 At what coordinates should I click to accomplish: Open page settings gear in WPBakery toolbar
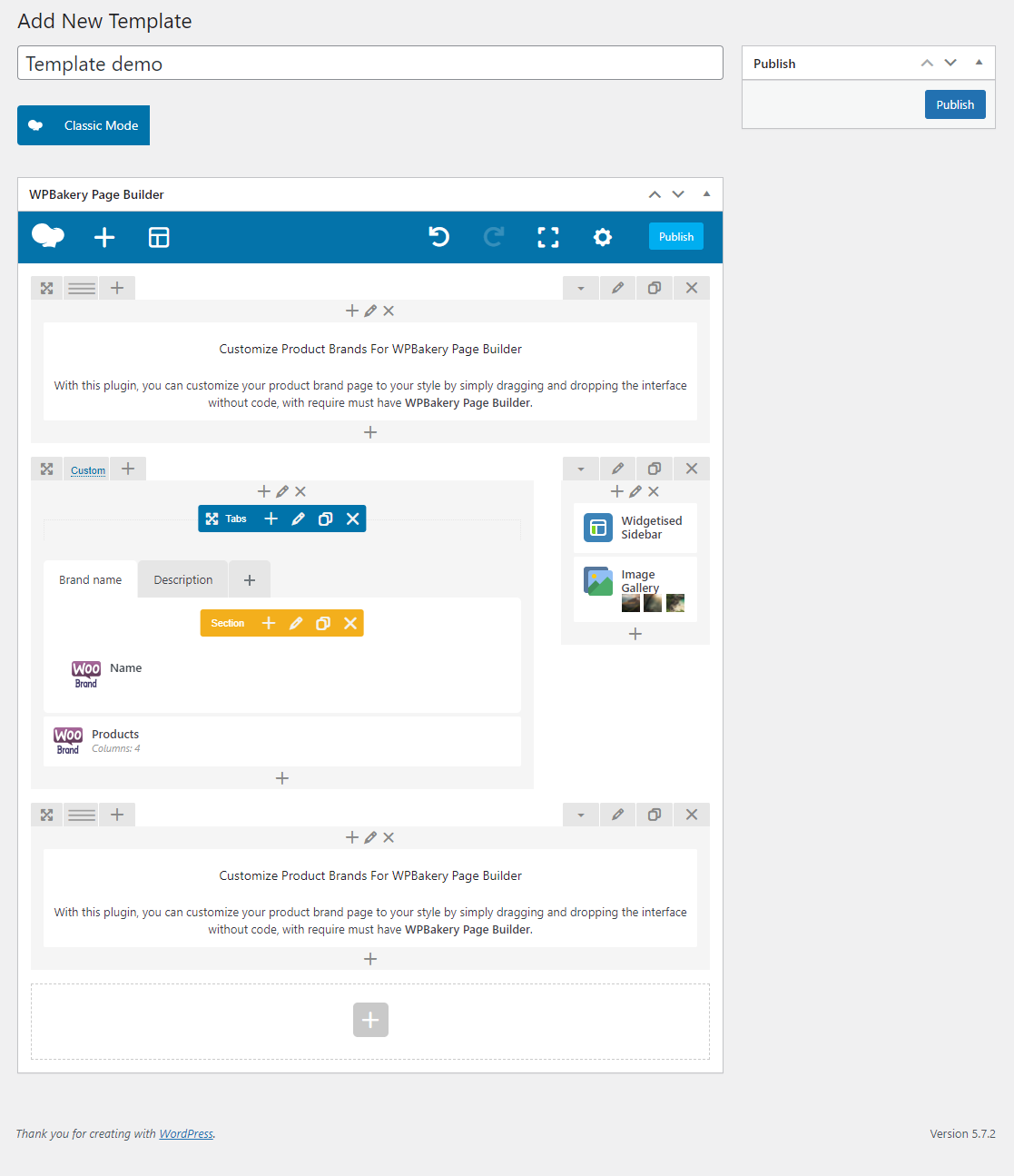coord(603,237)
